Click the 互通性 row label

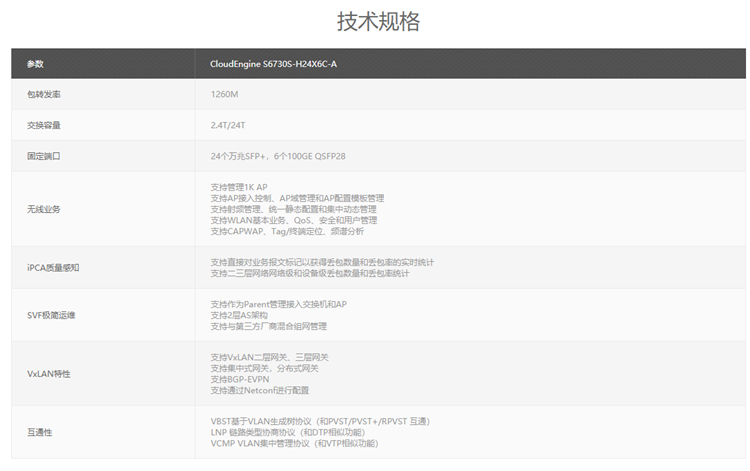pyautogui.click(x=39, y=432)
